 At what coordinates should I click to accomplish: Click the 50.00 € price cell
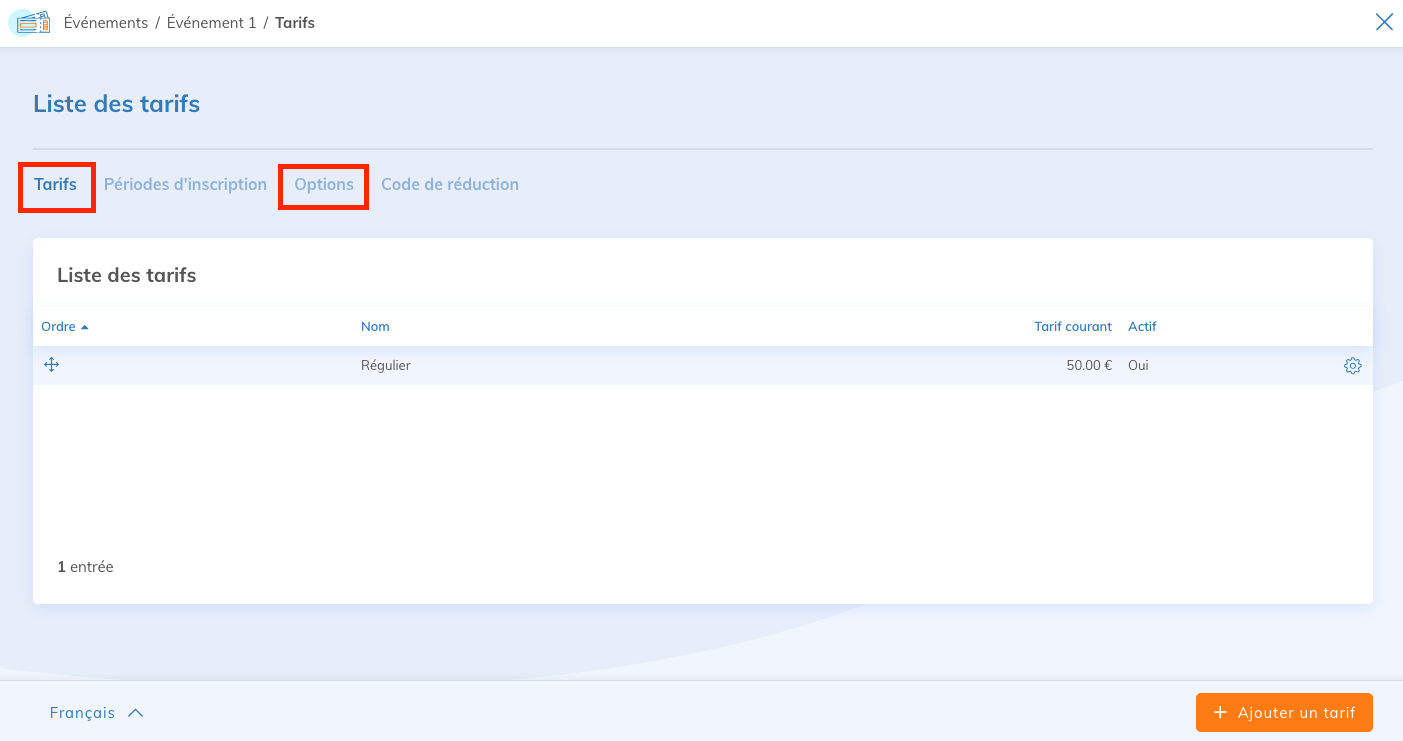pyautogui.click(x=1089, y=366)
